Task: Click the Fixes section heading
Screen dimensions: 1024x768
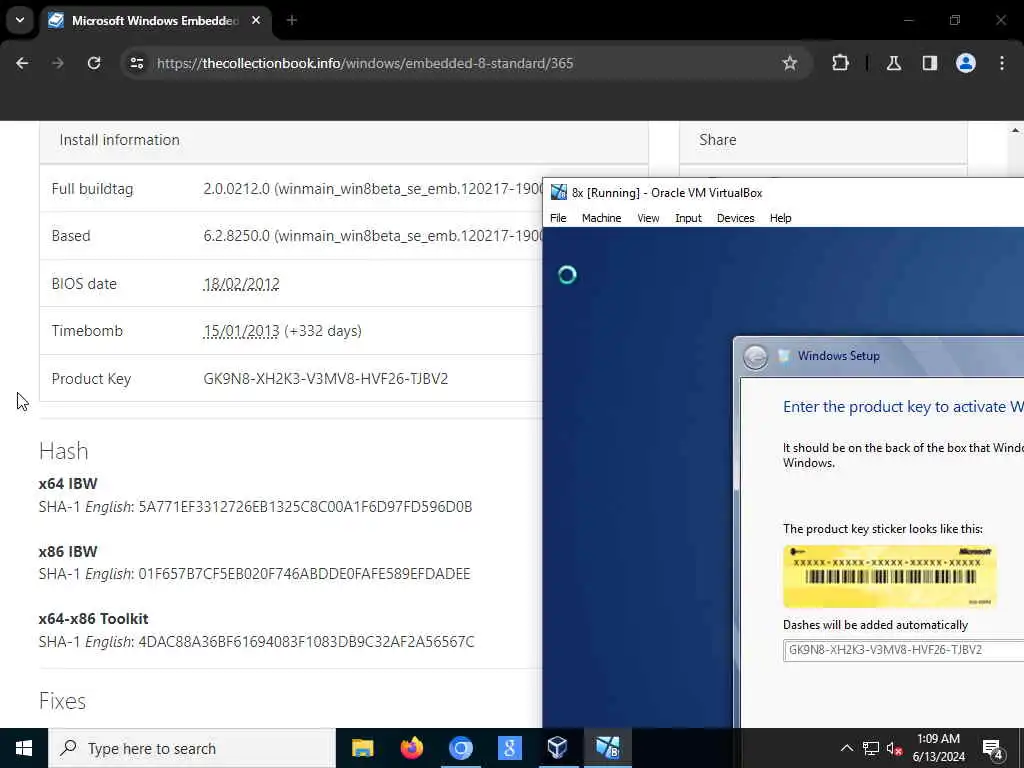Action: point(62,701)
